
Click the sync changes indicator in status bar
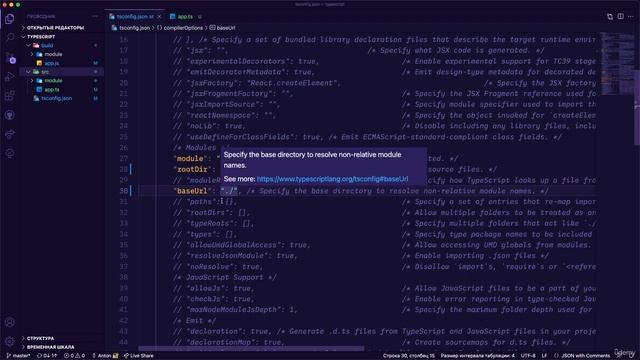click(47, 356)
